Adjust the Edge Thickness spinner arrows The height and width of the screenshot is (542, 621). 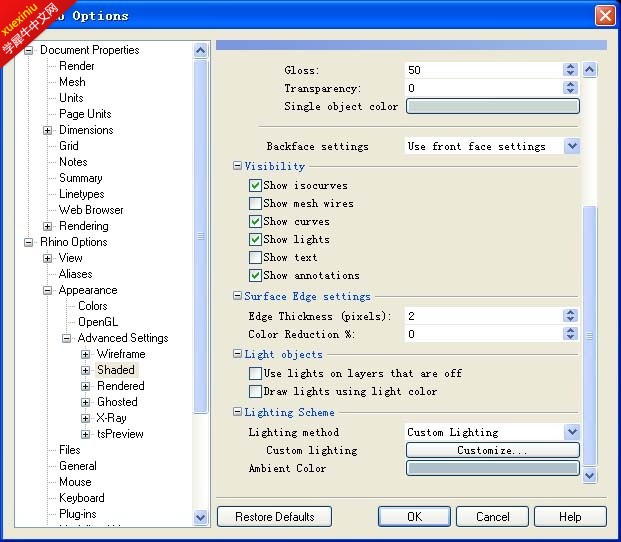[570, 316]
